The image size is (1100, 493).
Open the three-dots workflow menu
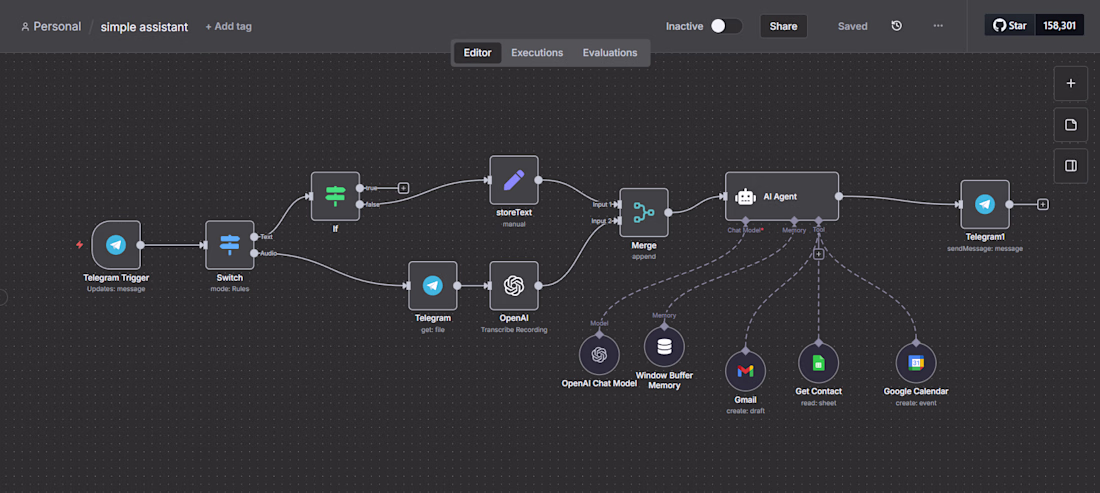point(938,26)
